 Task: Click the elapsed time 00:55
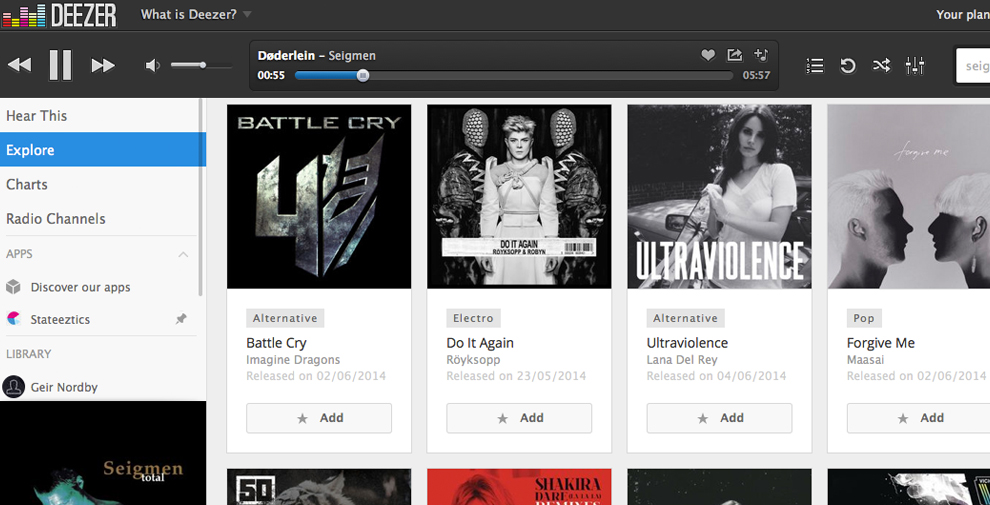click(271, 76)
